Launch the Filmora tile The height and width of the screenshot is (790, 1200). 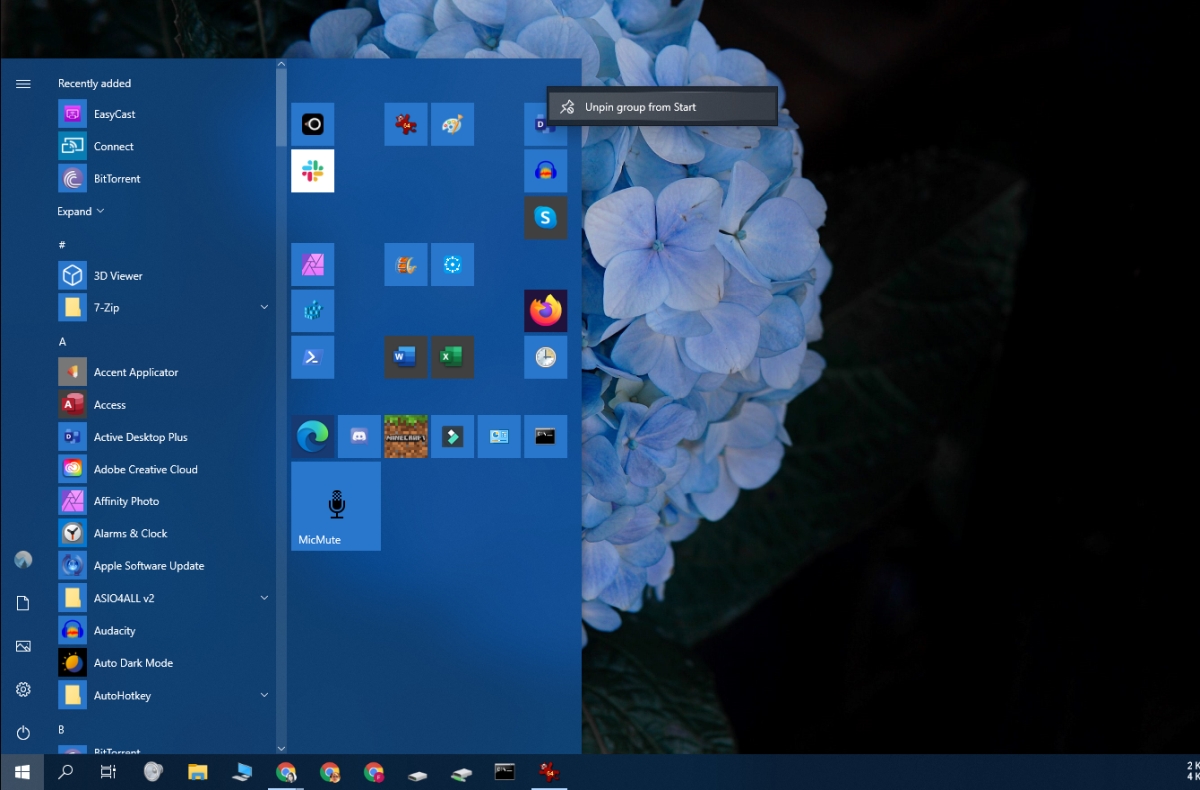(452, 436)
